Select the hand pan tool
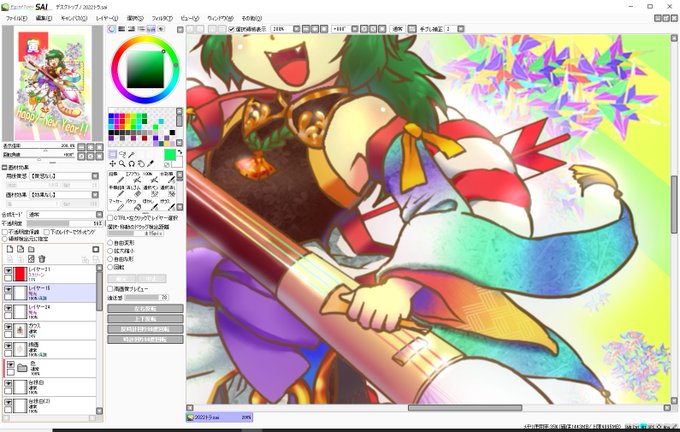This screenshot has width=680, height=432. (141, 164)
